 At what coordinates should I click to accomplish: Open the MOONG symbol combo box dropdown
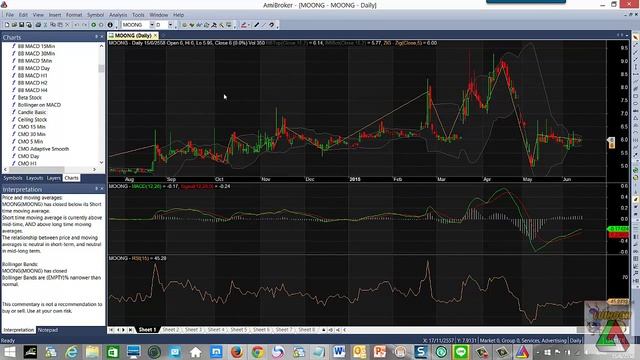point(151,25)
